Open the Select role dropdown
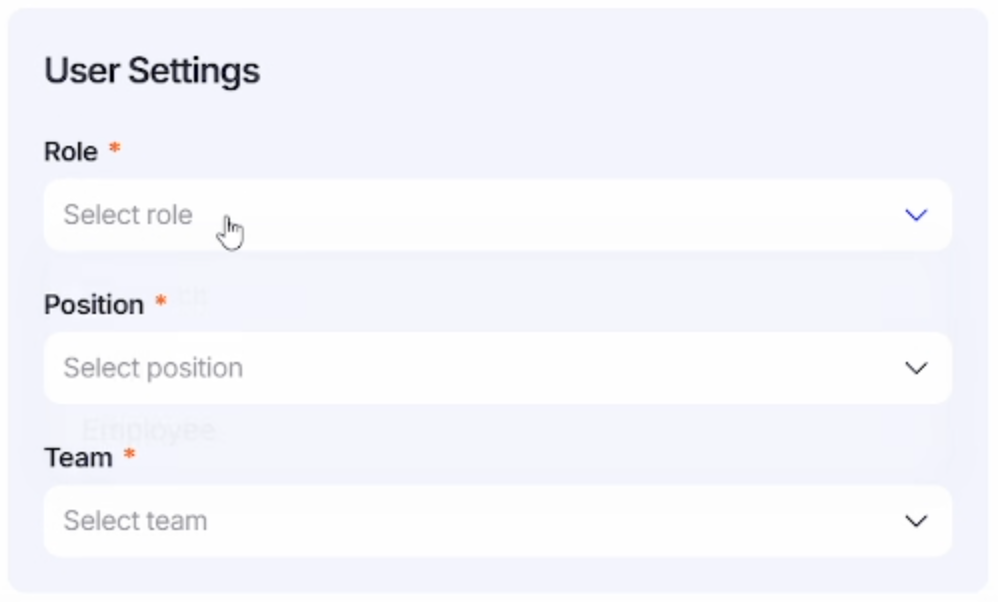This screenshot has height=602, width=998. click(x=497, y=215)
